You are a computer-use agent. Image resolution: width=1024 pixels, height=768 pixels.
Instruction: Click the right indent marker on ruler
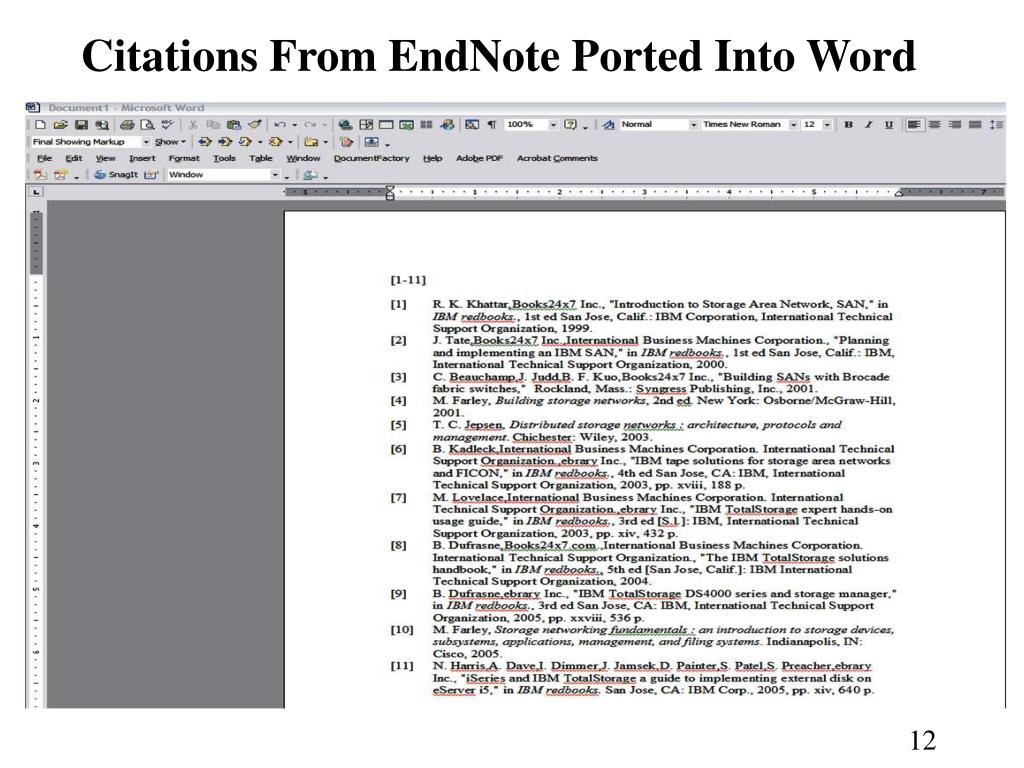click(x=899, y=193)
